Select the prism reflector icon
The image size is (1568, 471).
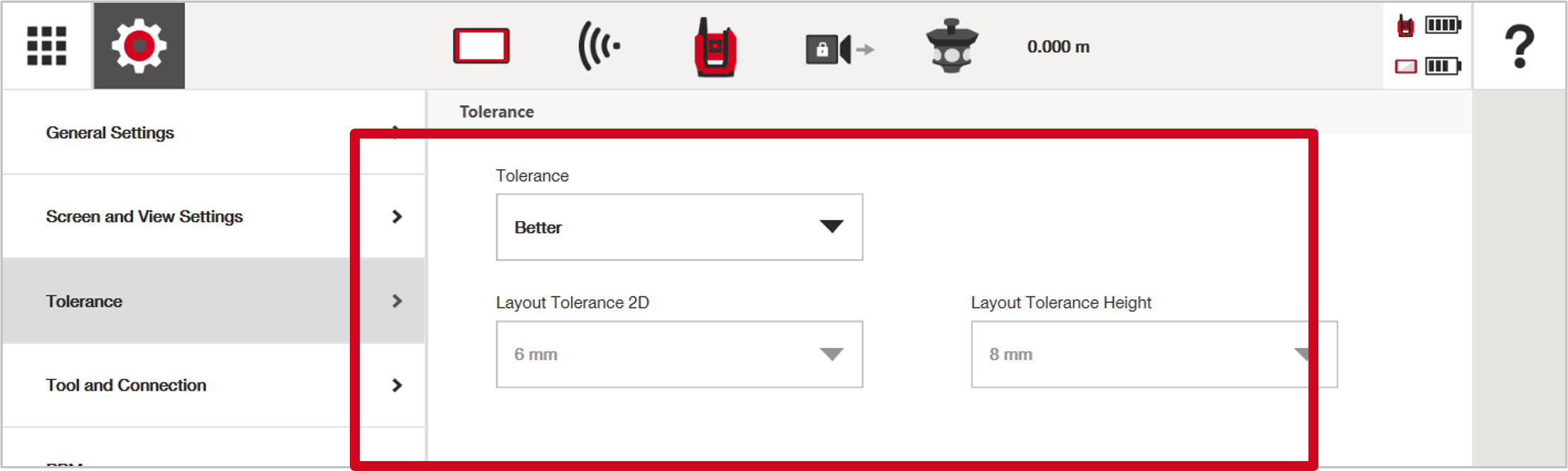[x=952, y=46]
